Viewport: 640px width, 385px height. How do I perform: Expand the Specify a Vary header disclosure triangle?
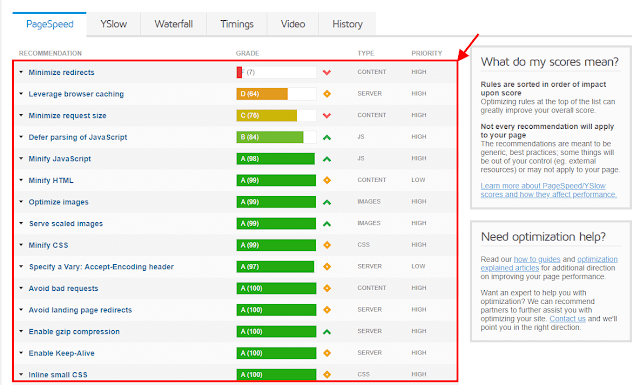(21, 267)
